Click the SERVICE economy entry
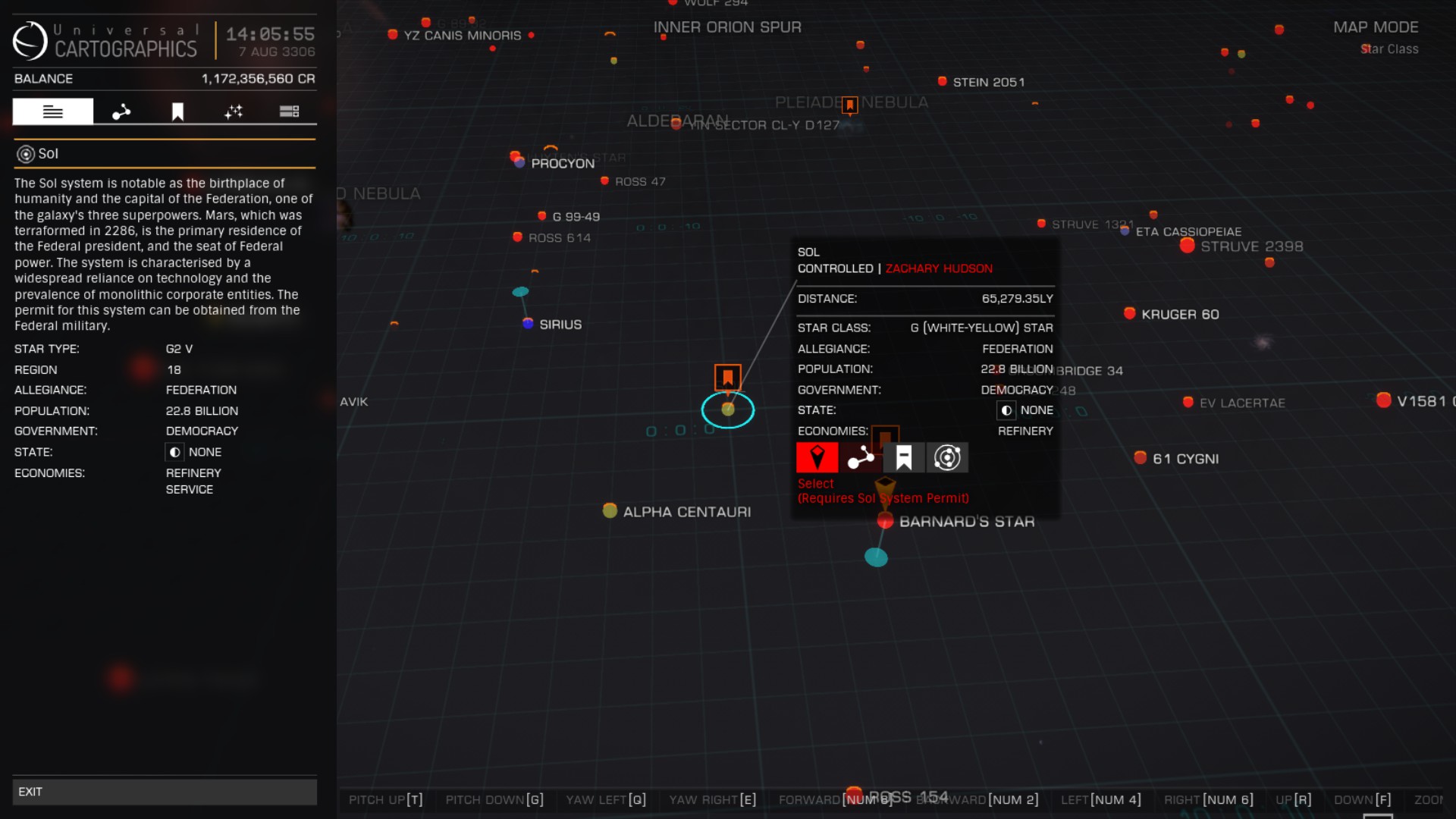The image size is (1456, 819). (x=190, y=490)
